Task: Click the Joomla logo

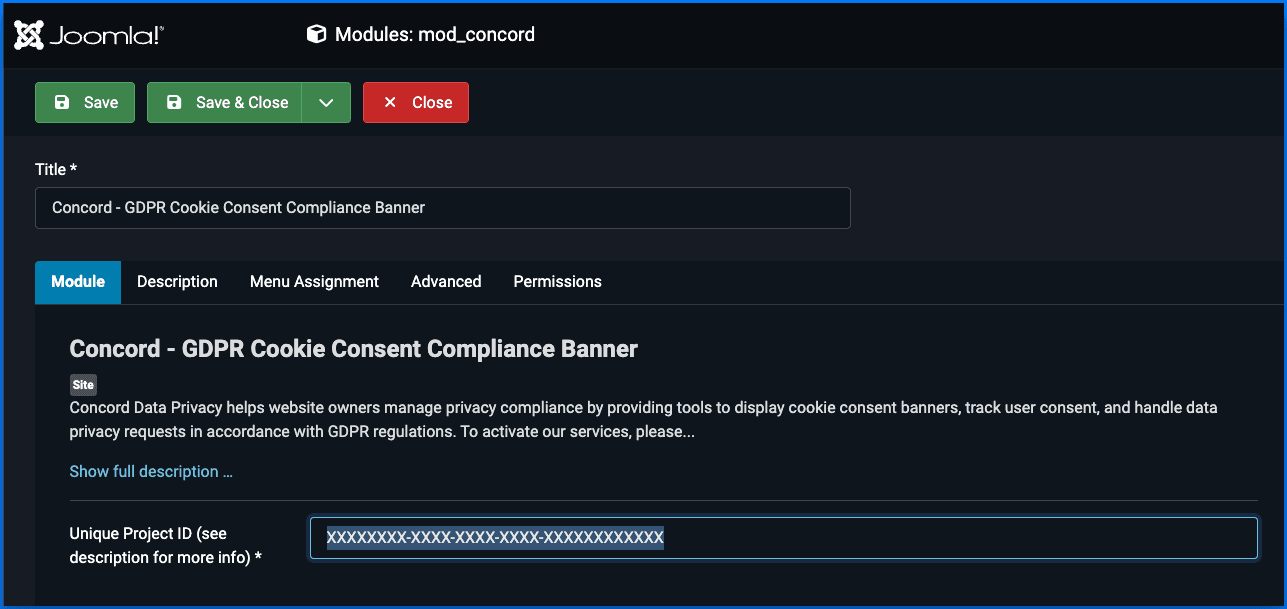Action: click(88, 35)
